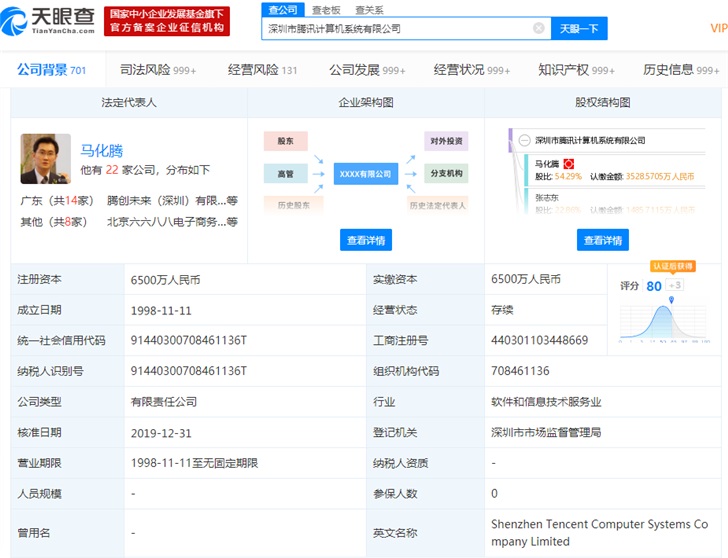This screenshot has height=558, width=728.
Task: Click the XXXX有限公司 center box
Action: coord(365,174)
